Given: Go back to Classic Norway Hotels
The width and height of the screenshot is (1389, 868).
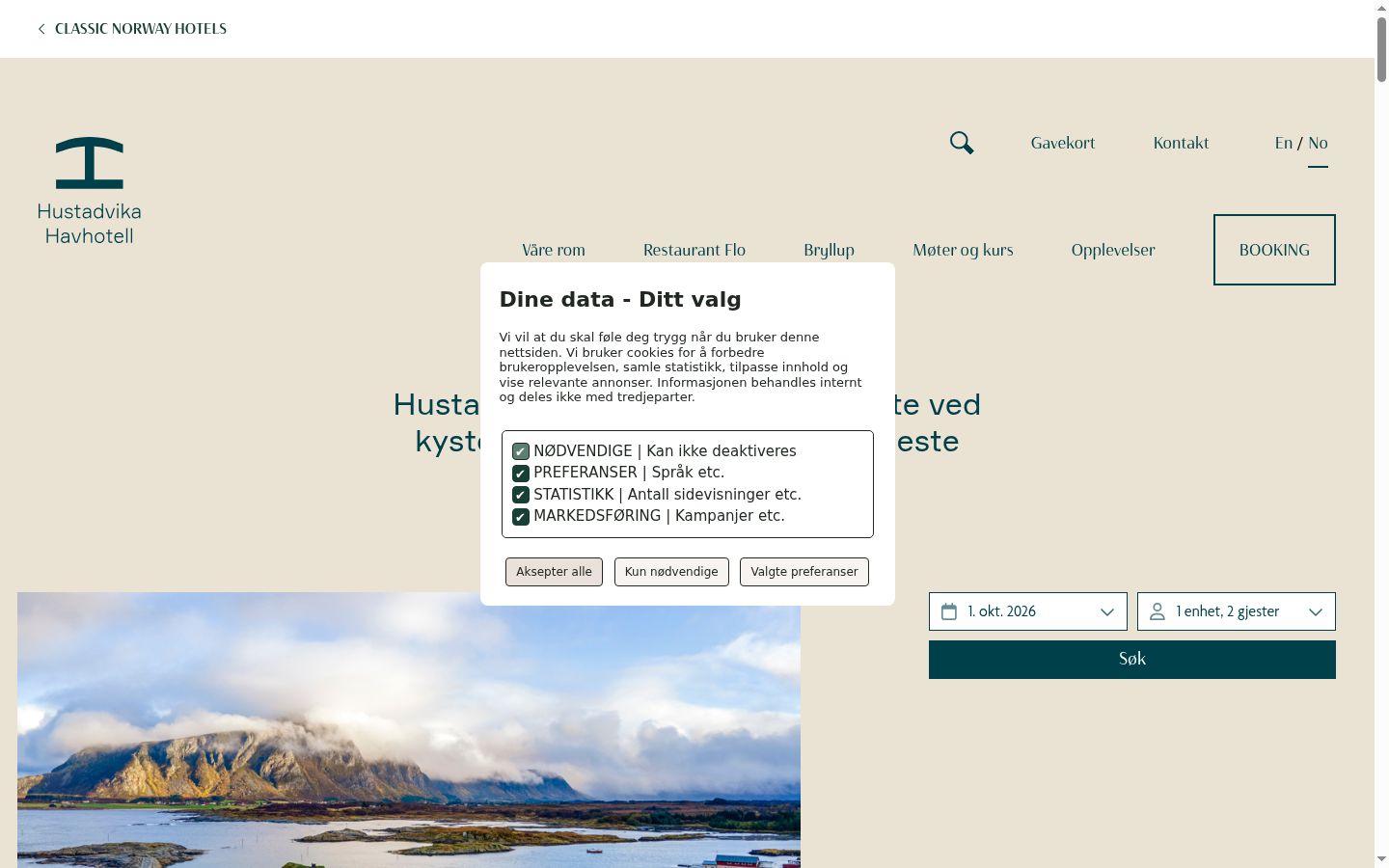Looking at the screenshot, I should [141, 29].
